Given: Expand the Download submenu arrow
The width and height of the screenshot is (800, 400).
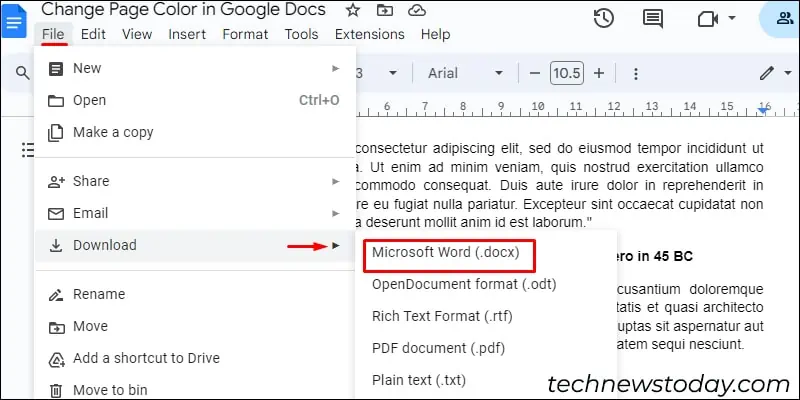Looking at the screenshot, I should 335,245.
